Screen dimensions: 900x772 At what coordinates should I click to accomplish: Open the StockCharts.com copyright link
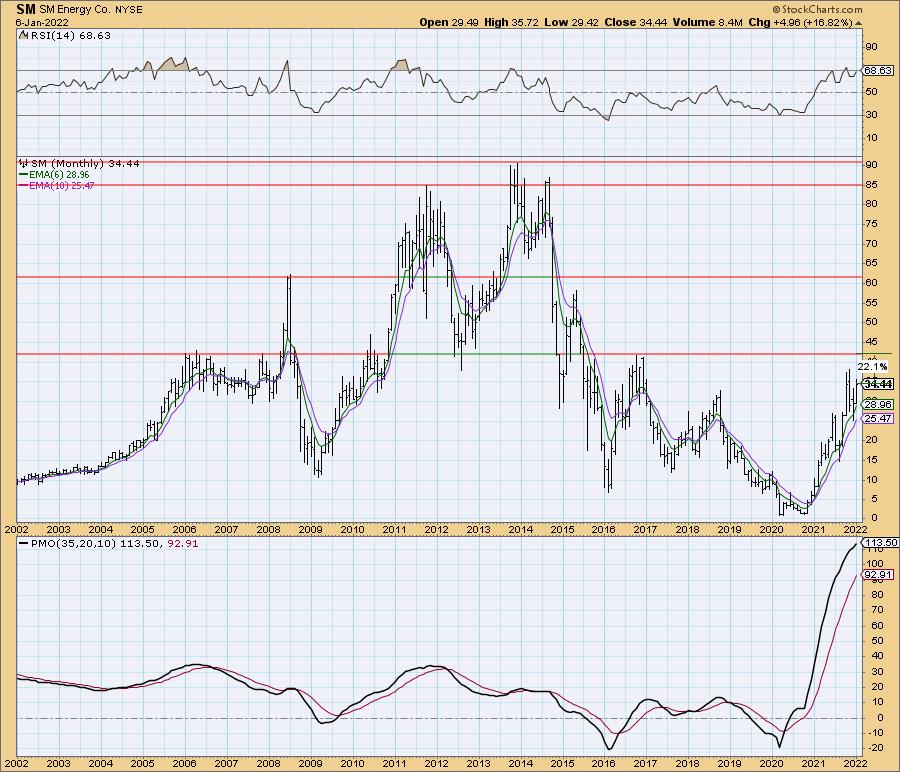(x=817, y=9)
